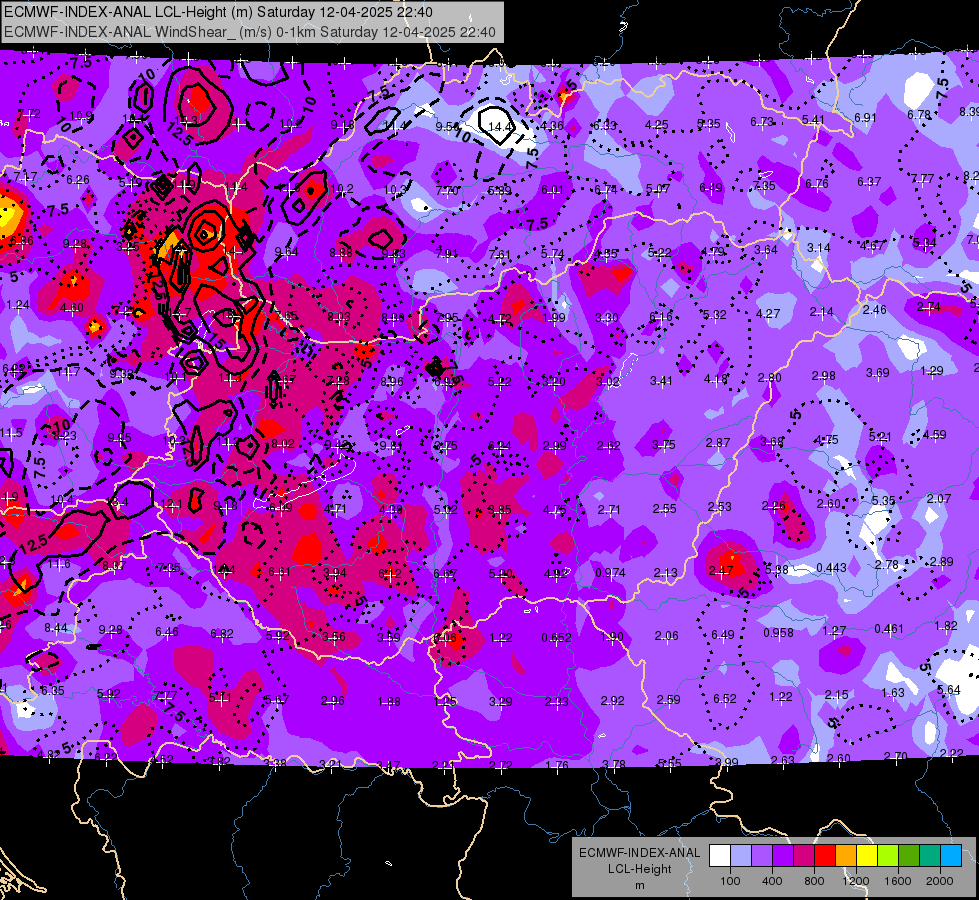Click the grid value 1.82
Screen dimensions: 979x900
tap(946, 626)
